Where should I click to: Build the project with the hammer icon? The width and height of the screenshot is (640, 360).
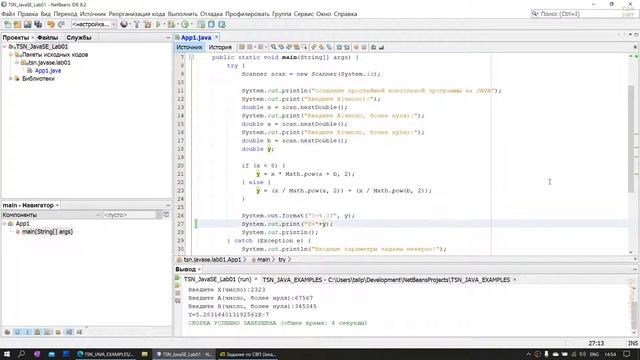coord(137,24)
